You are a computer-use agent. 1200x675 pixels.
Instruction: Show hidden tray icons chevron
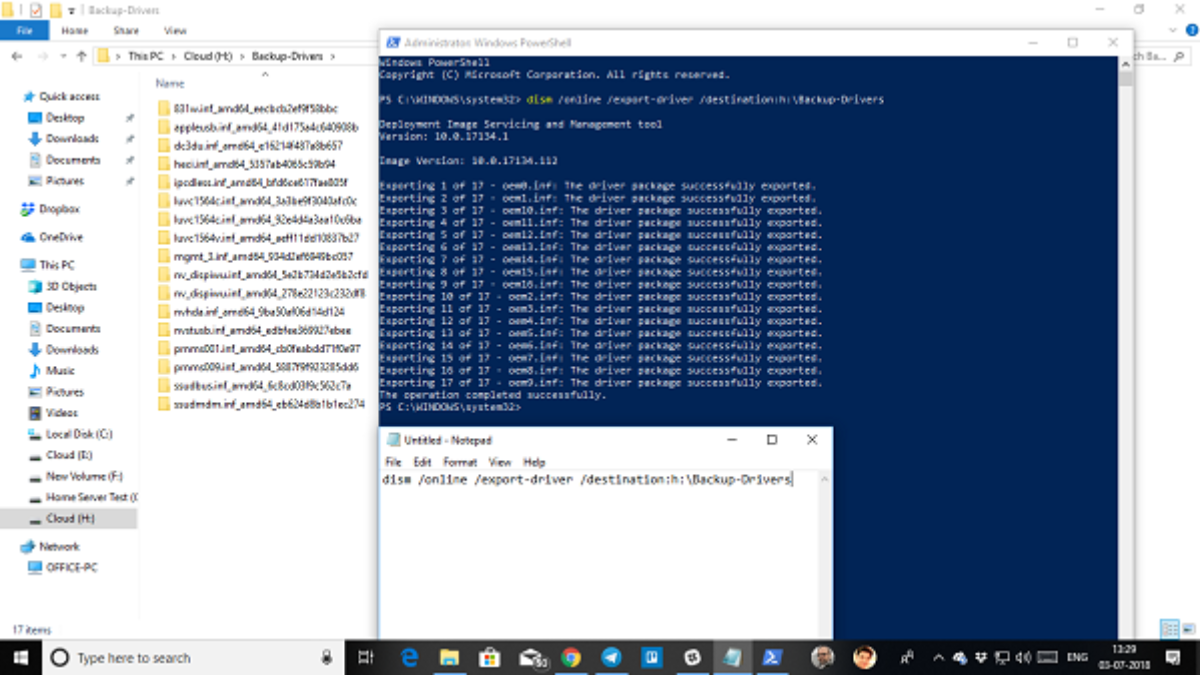click(x=938, y=657)
